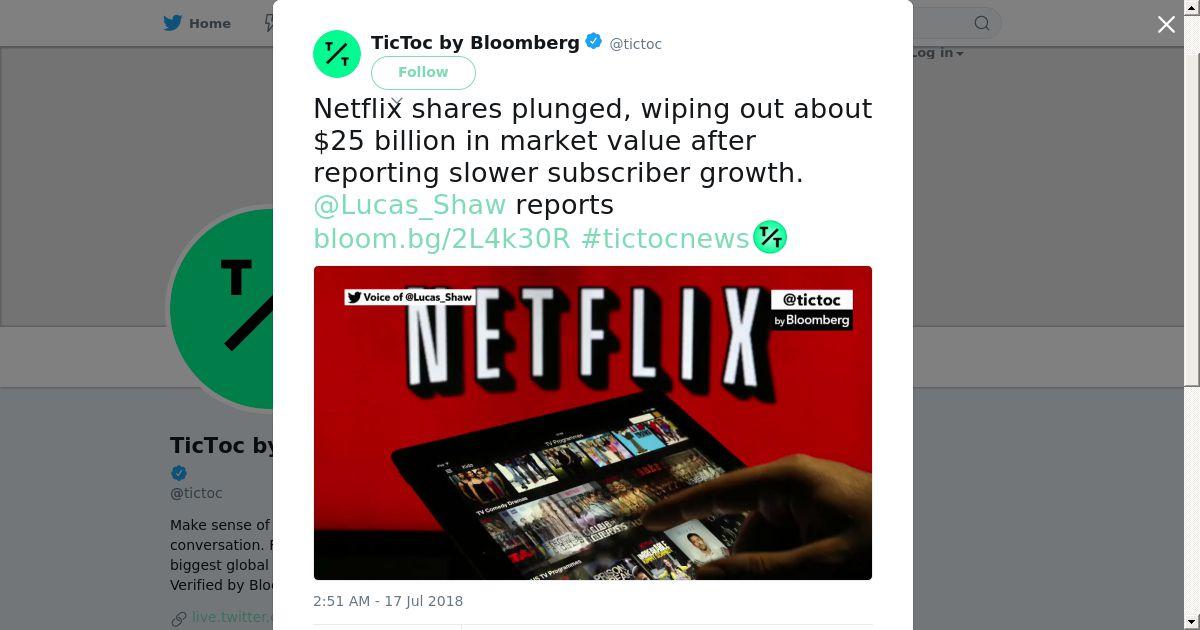1200x630 pixels.
Task: Click the blue verified badge beside TicToc by Bloomberg
Action: tap(594, 42)
